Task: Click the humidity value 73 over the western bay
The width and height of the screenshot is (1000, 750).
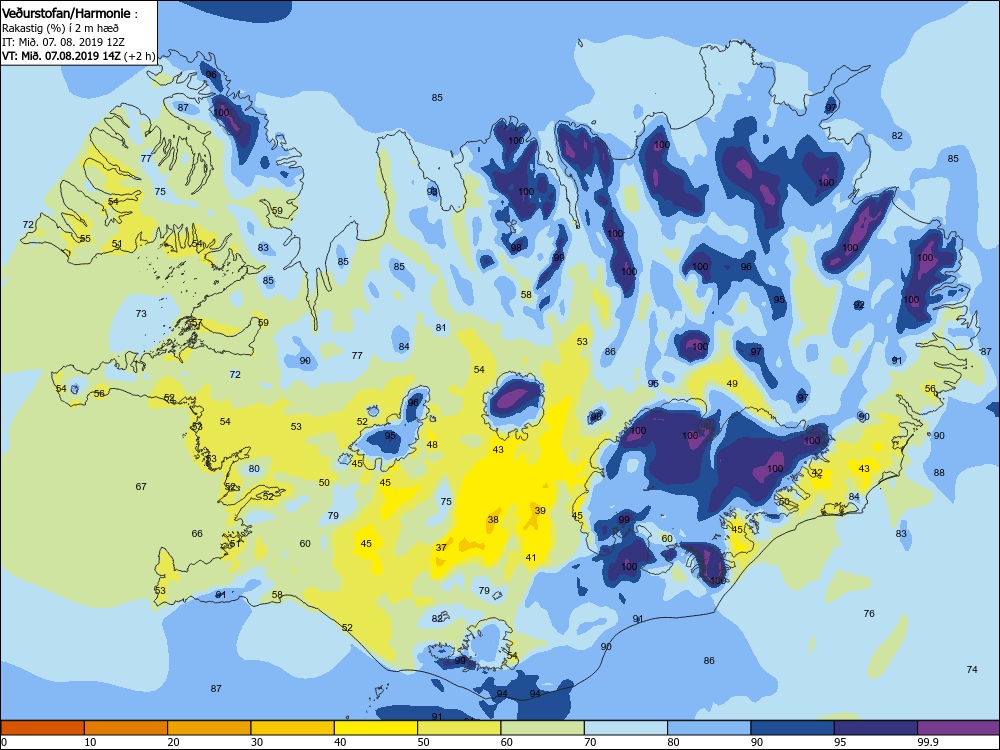Action: point(141,313)
